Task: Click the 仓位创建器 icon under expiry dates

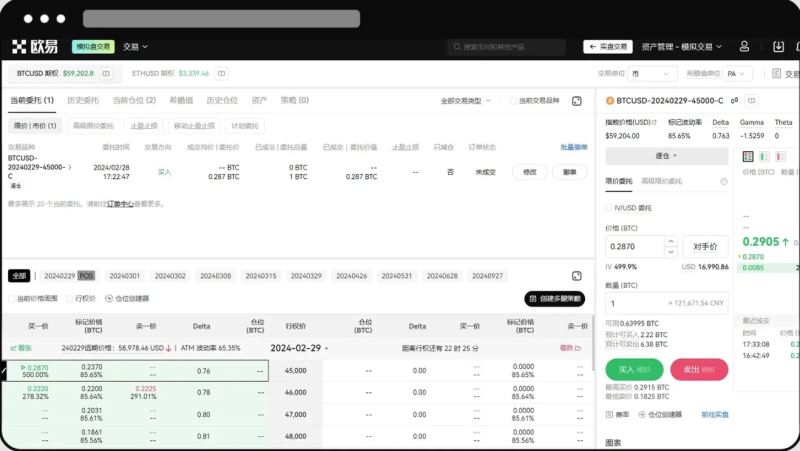Action: (x=109, y=298)
